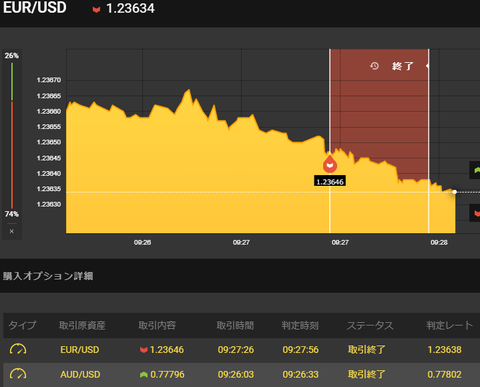Close the sentiment gauge with the X
The image size is (480, 387).
pos(12,231)
